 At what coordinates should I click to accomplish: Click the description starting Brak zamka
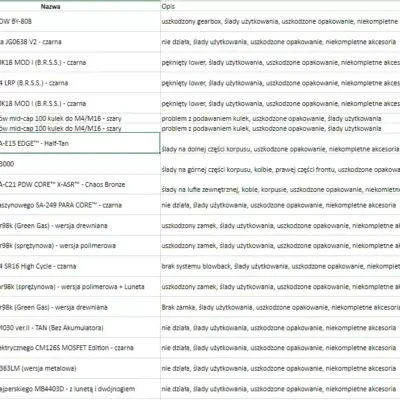tap(280, 307)
